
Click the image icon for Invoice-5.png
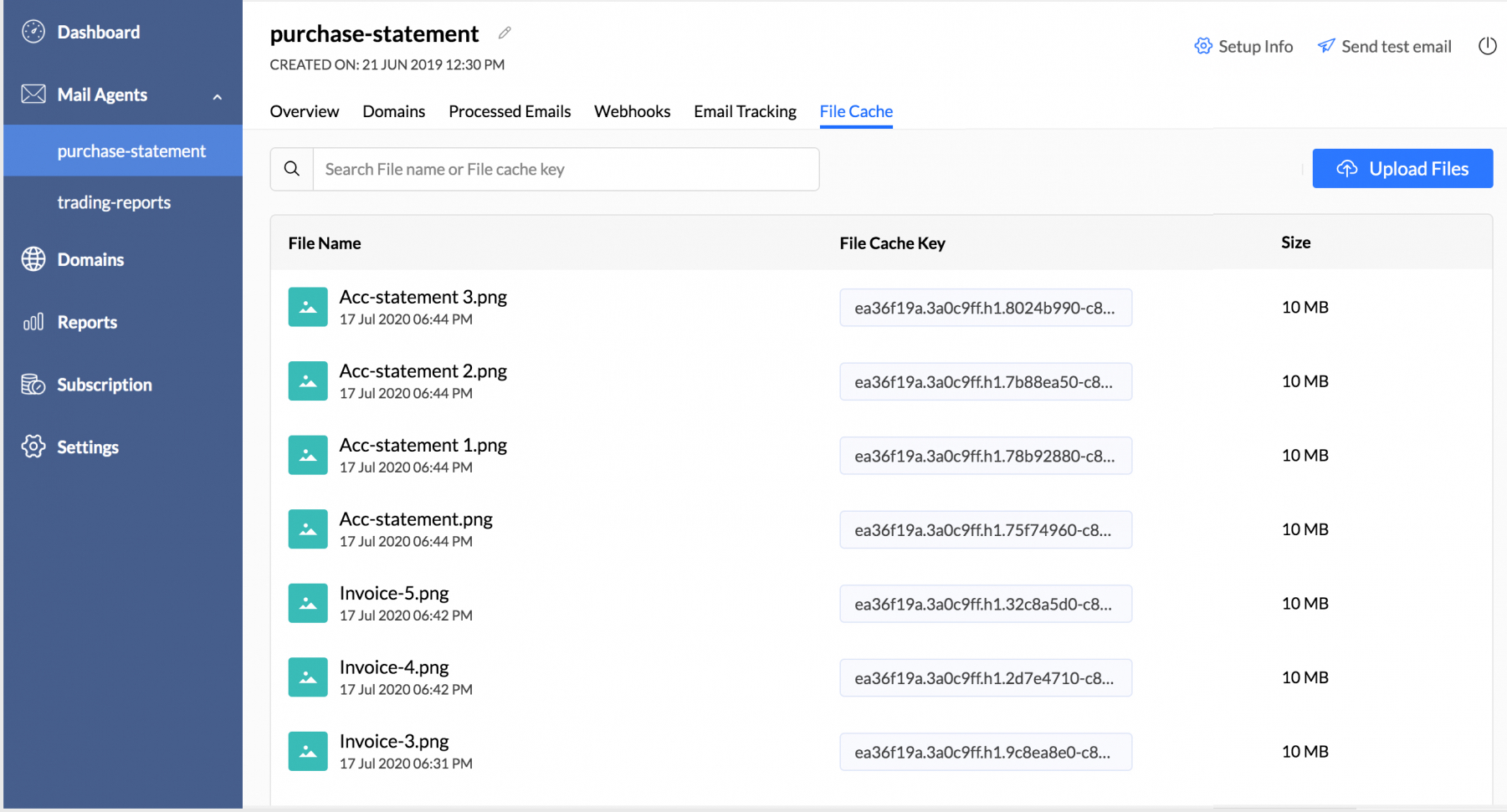pyautogui.click(x=308, y=603)
